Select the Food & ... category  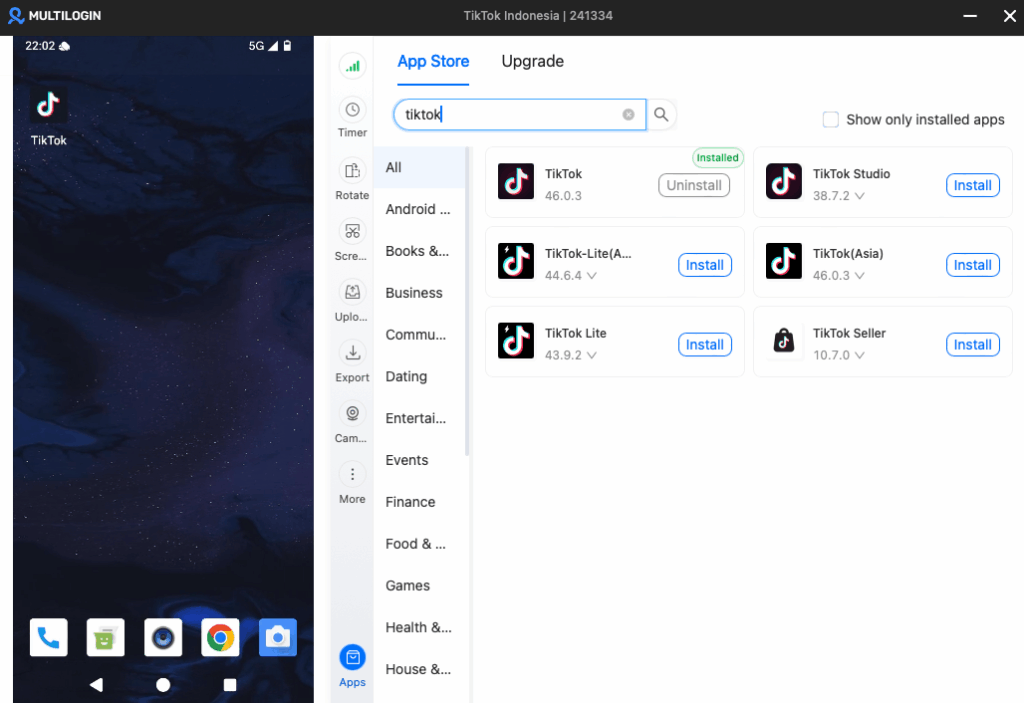(x=419, y=544)
